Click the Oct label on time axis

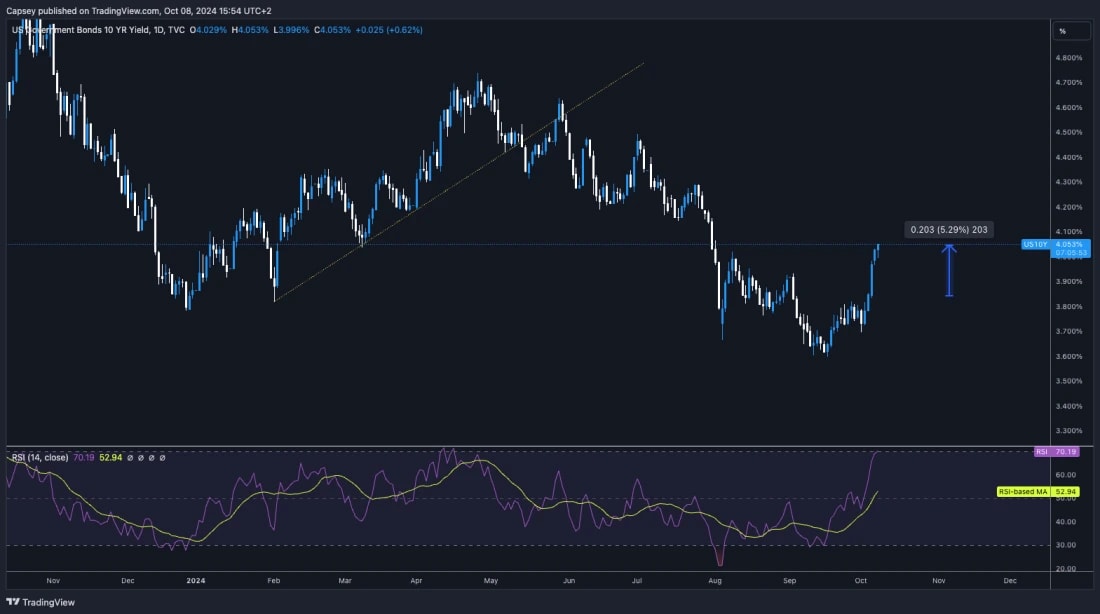[865, 579]
